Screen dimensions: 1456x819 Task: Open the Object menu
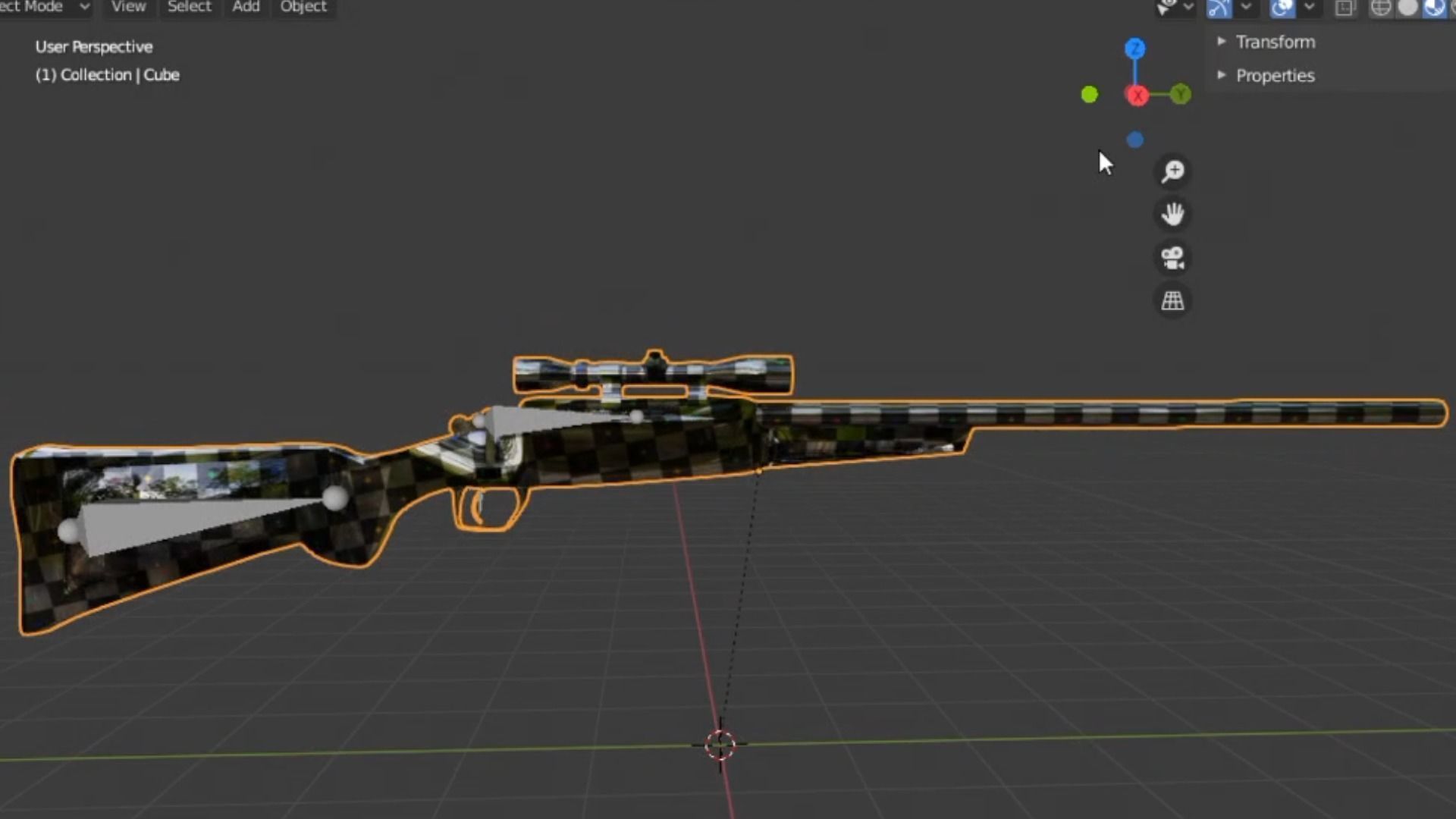point(303,7)
